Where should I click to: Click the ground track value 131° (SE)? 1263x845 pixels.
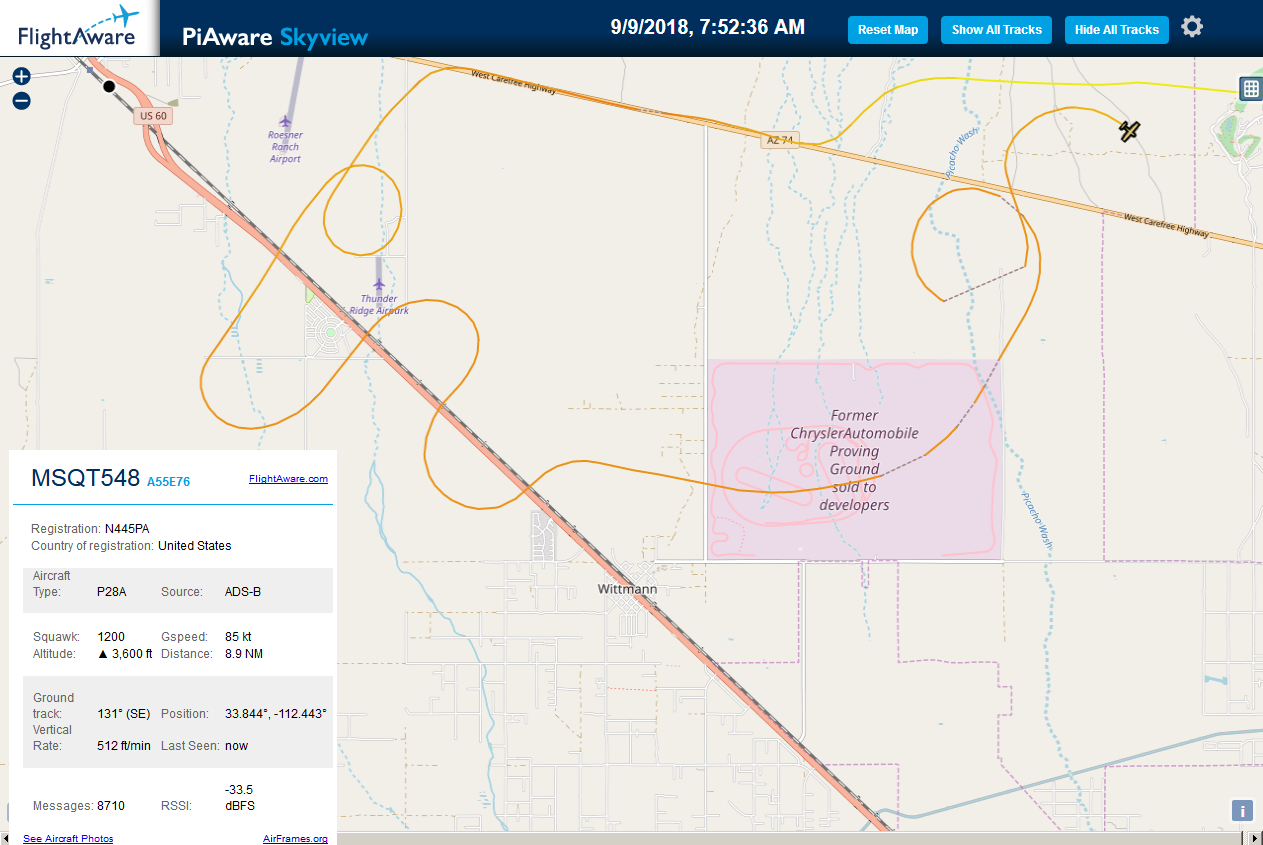[124, 714]
